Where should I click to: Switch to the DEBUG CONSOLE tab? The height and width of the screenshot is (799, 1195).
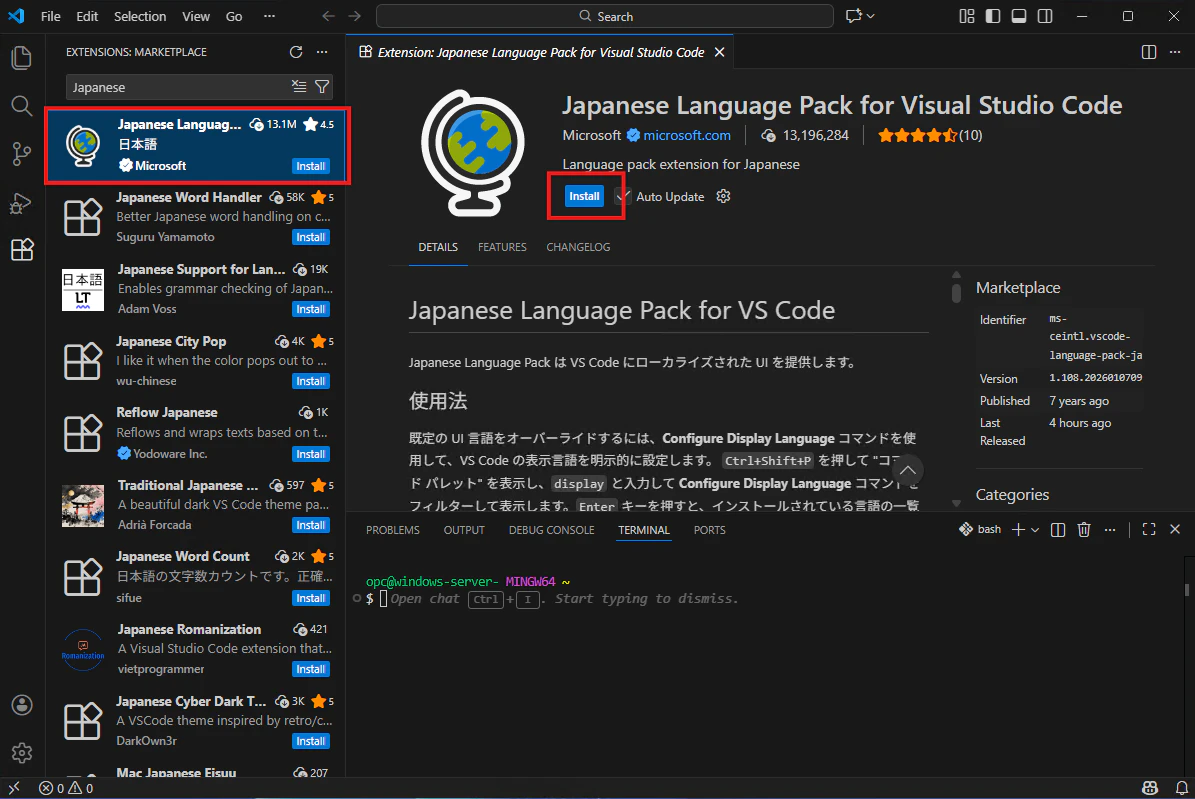tap(552, 530)
